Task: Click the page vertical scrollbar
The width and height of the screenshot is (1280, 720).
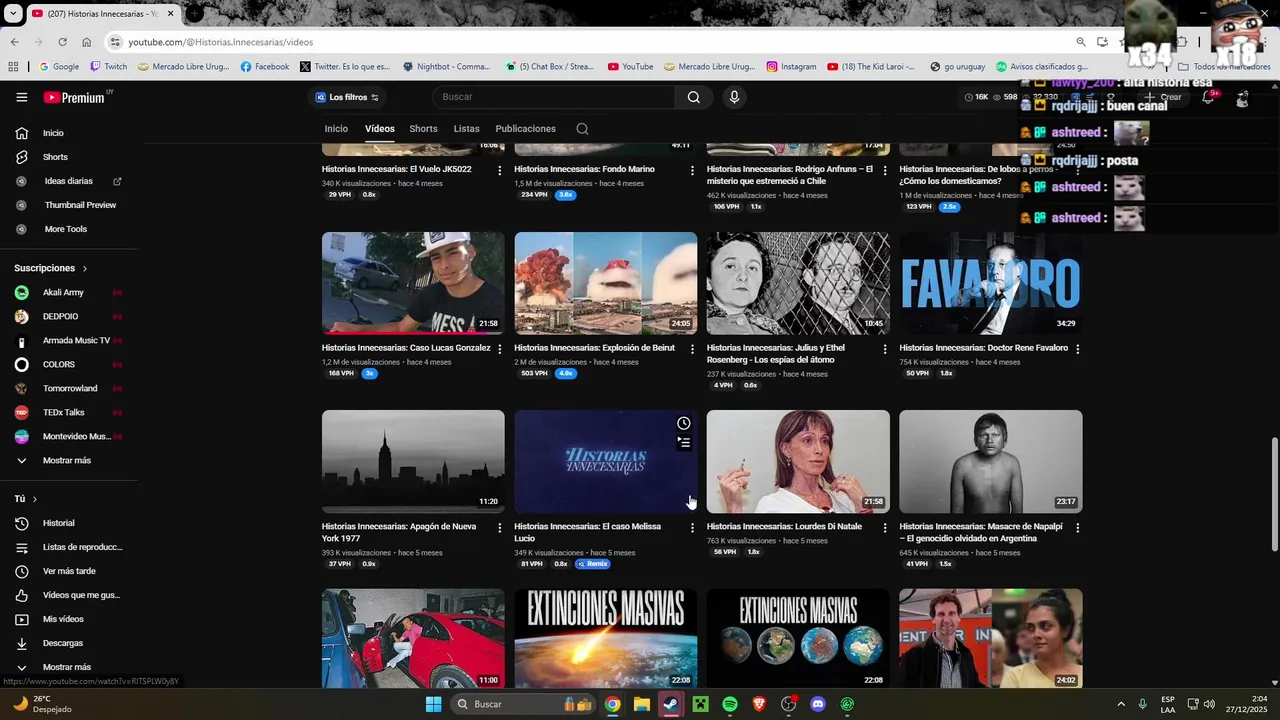Action: tap(1274, 494)
